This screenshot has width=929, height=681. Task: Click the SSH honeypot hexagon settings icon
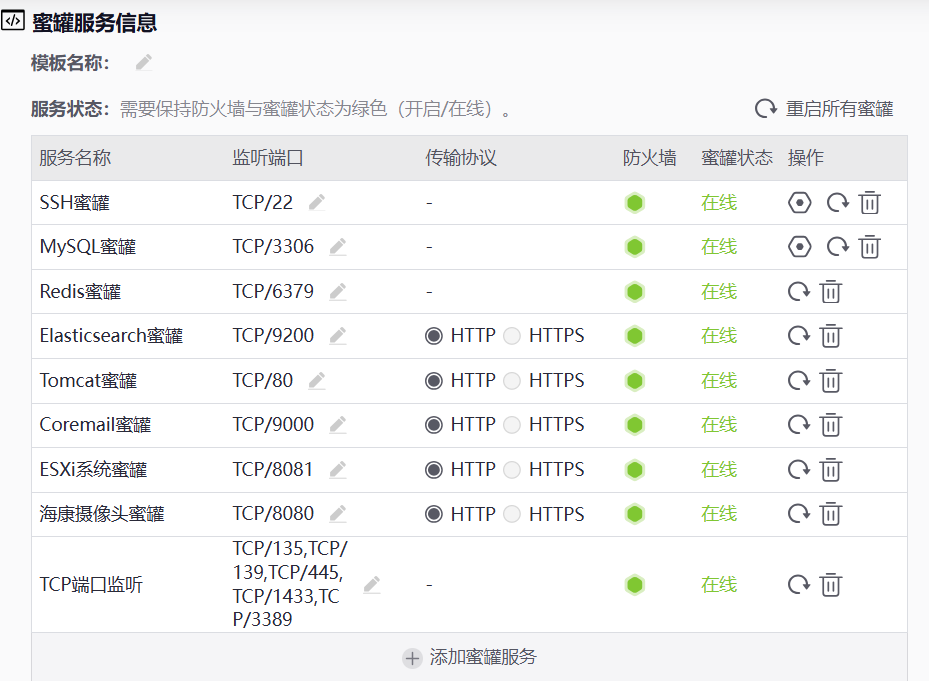point(799,203)
